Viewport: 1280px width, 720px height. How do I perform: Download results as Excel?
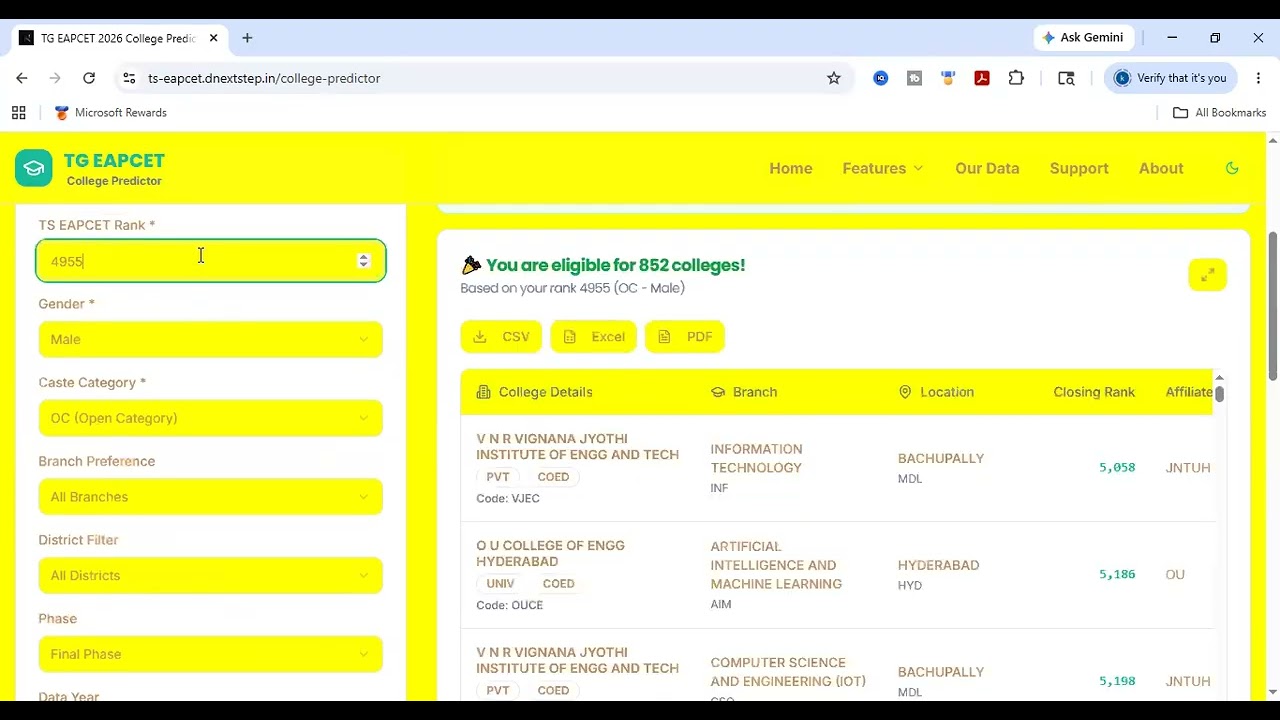tap(593, 337)
